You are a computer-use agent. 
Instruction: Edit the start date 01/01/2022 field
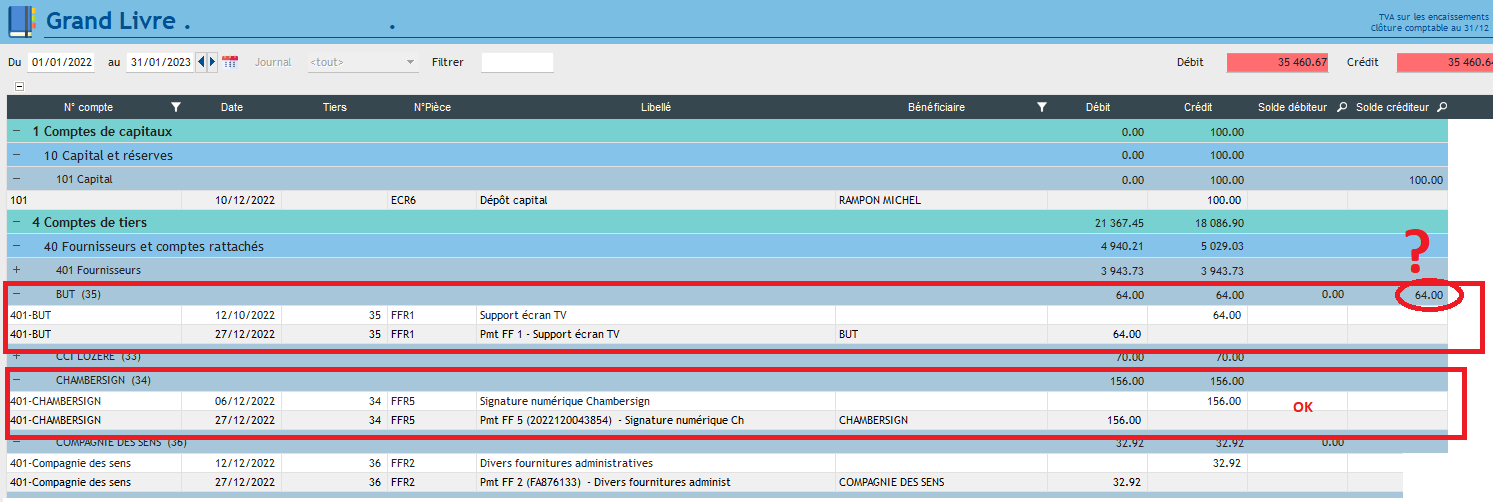click(62, 62)
